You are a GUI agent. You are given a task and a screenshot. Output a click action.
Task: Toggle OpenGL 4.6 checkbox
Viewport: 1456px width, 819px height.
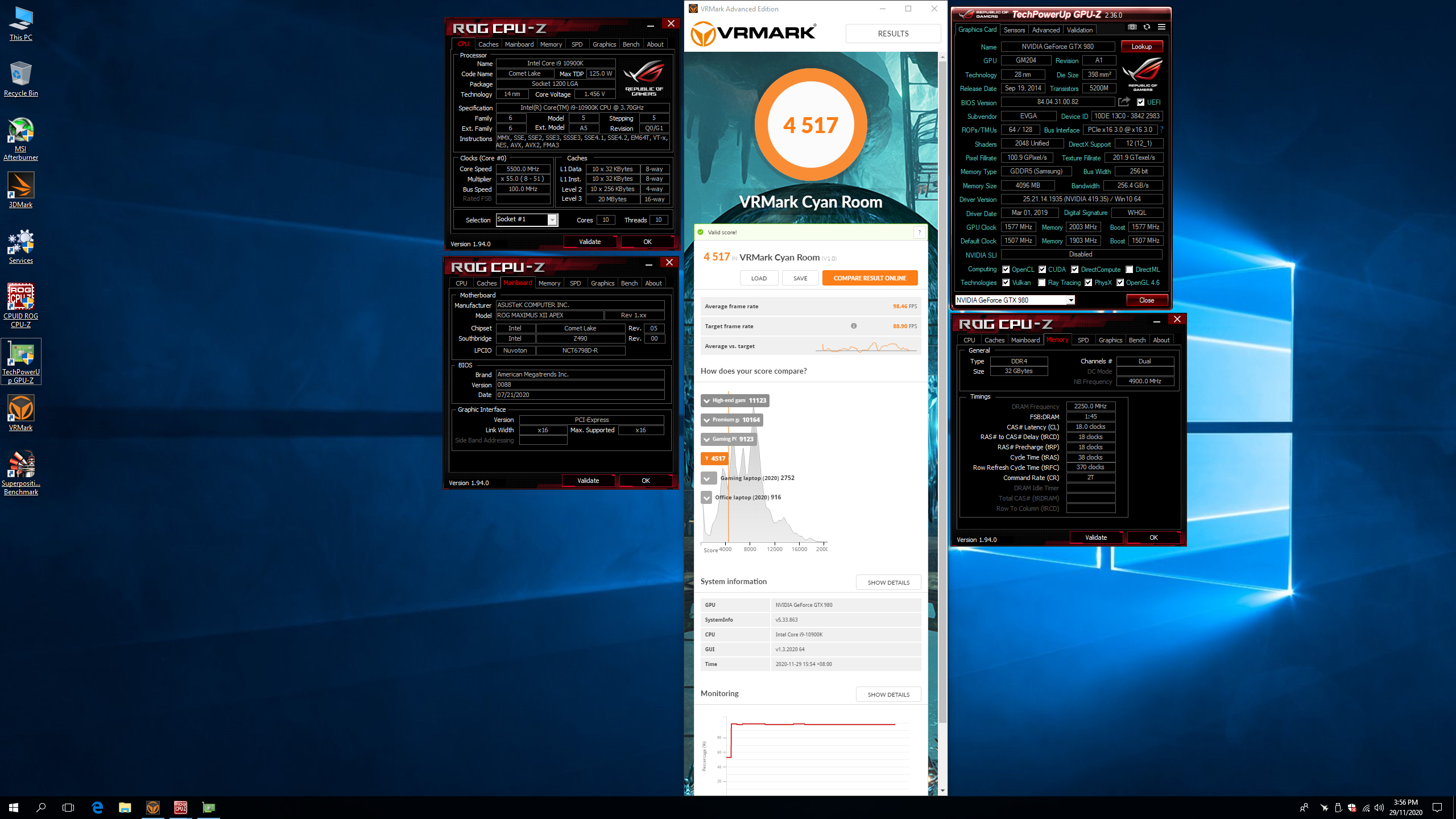(1120, 283)
